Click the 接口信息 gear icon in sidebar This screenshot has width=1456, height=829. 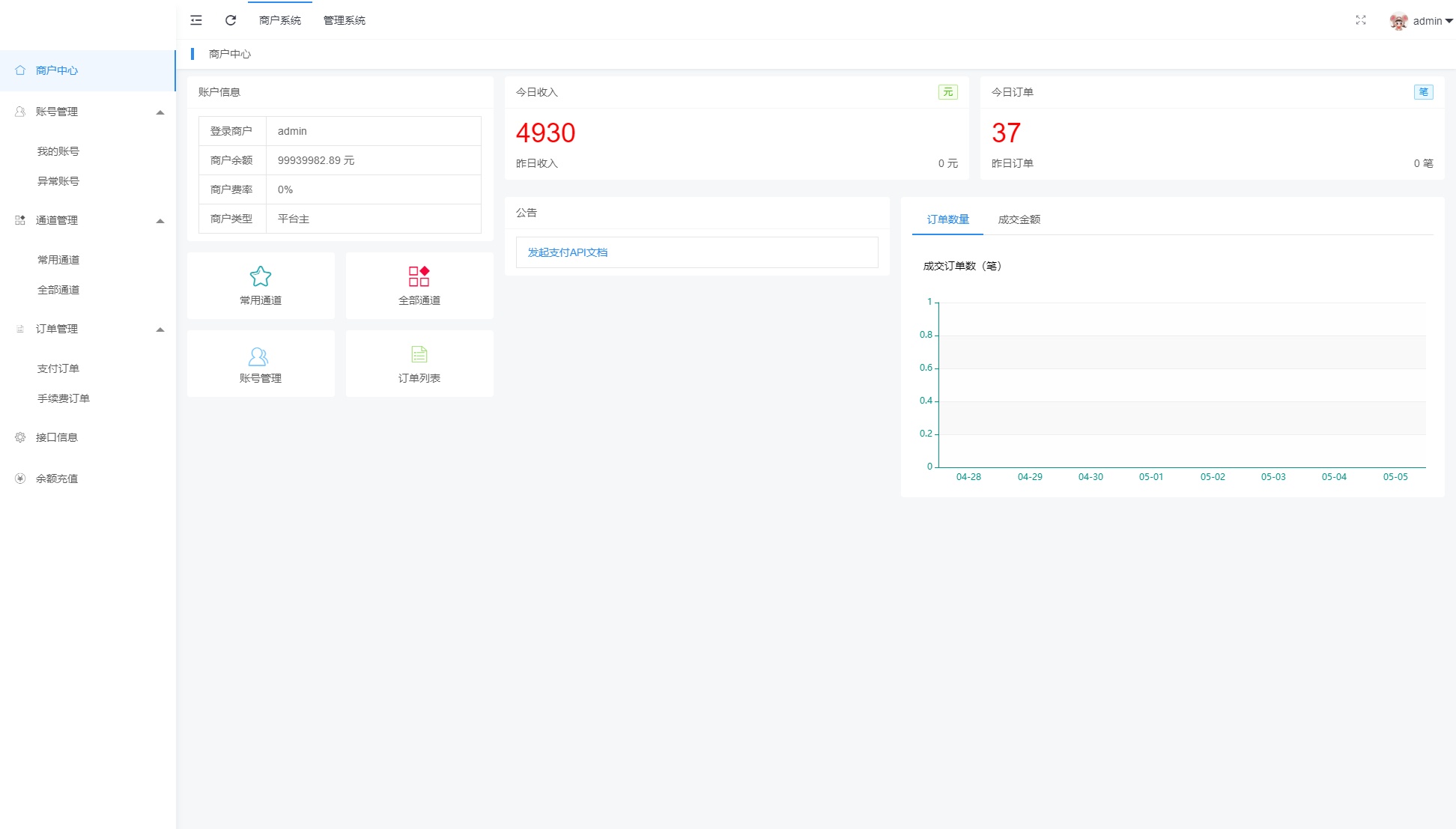pyautogui.click(x=20, y=437)
